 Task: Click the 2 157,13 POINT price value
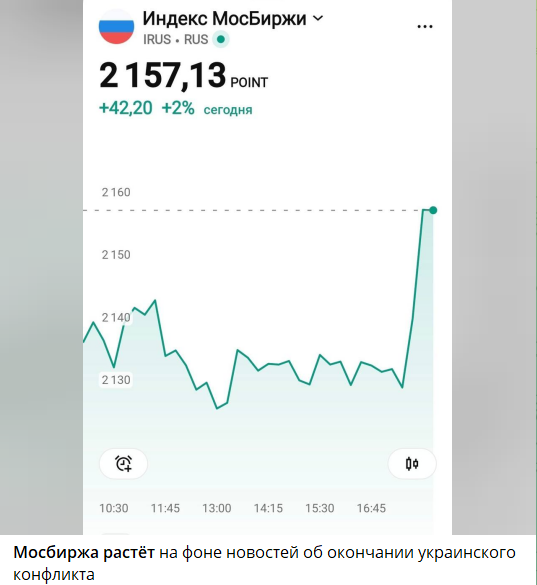pos(184,76)
